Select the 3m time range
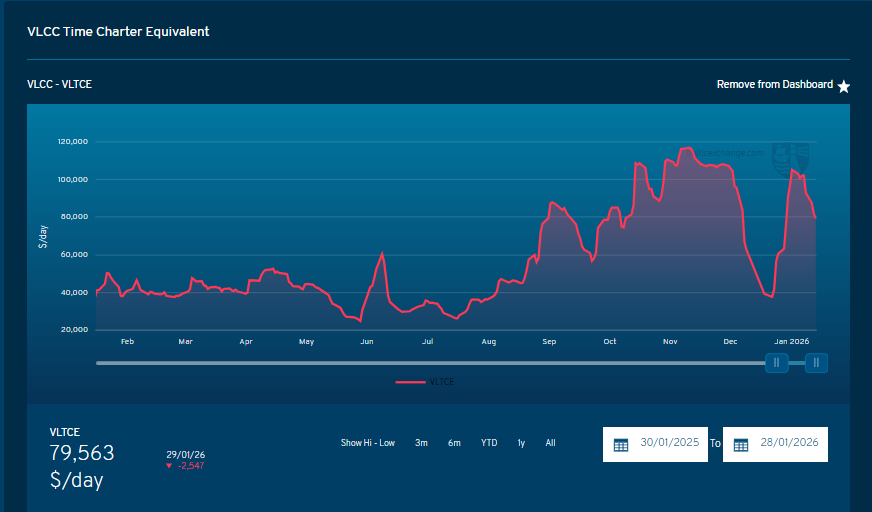Viewport: 872px width, 512px height. point(421,443)
